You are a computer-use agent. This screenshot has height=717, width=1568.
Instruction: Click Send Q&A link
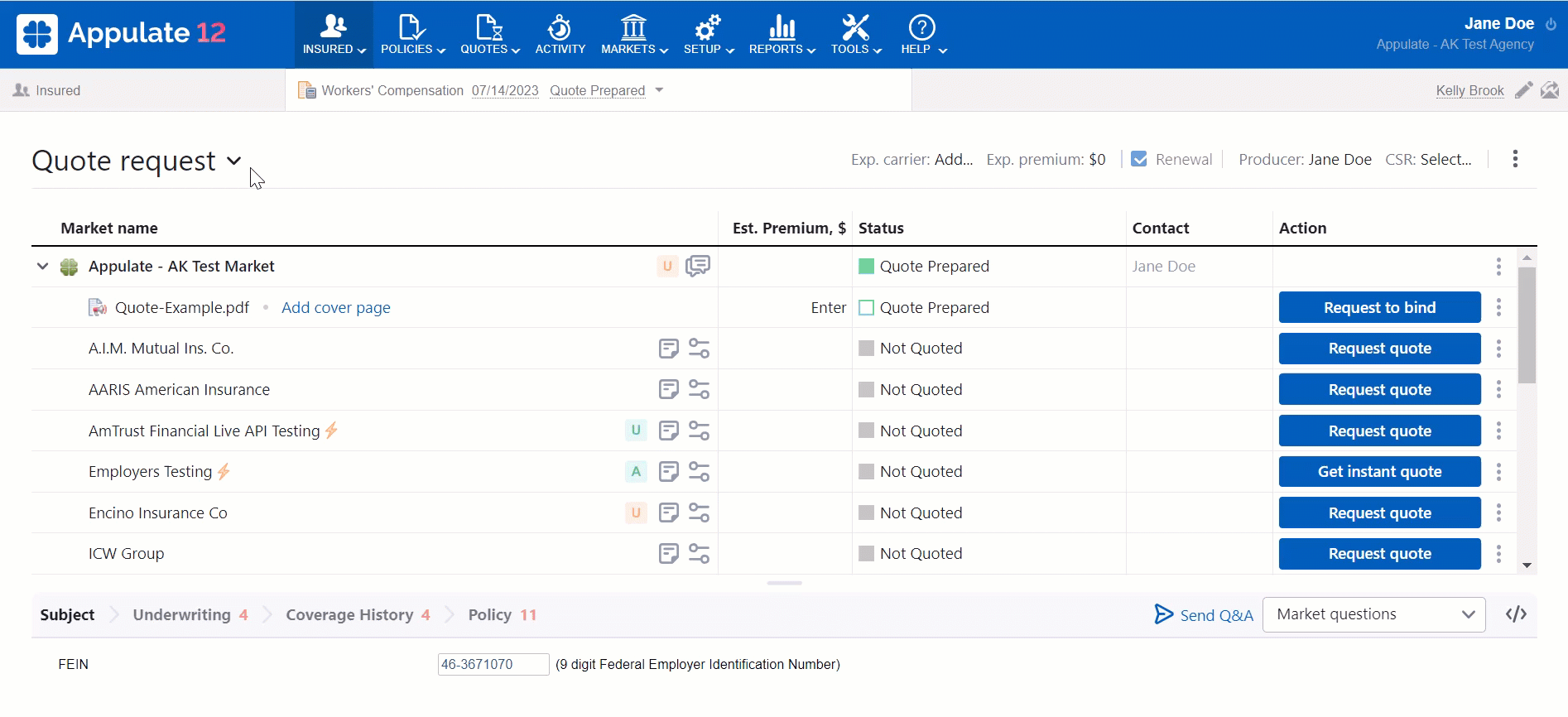pyautogui.click(x=1204, y=615)
